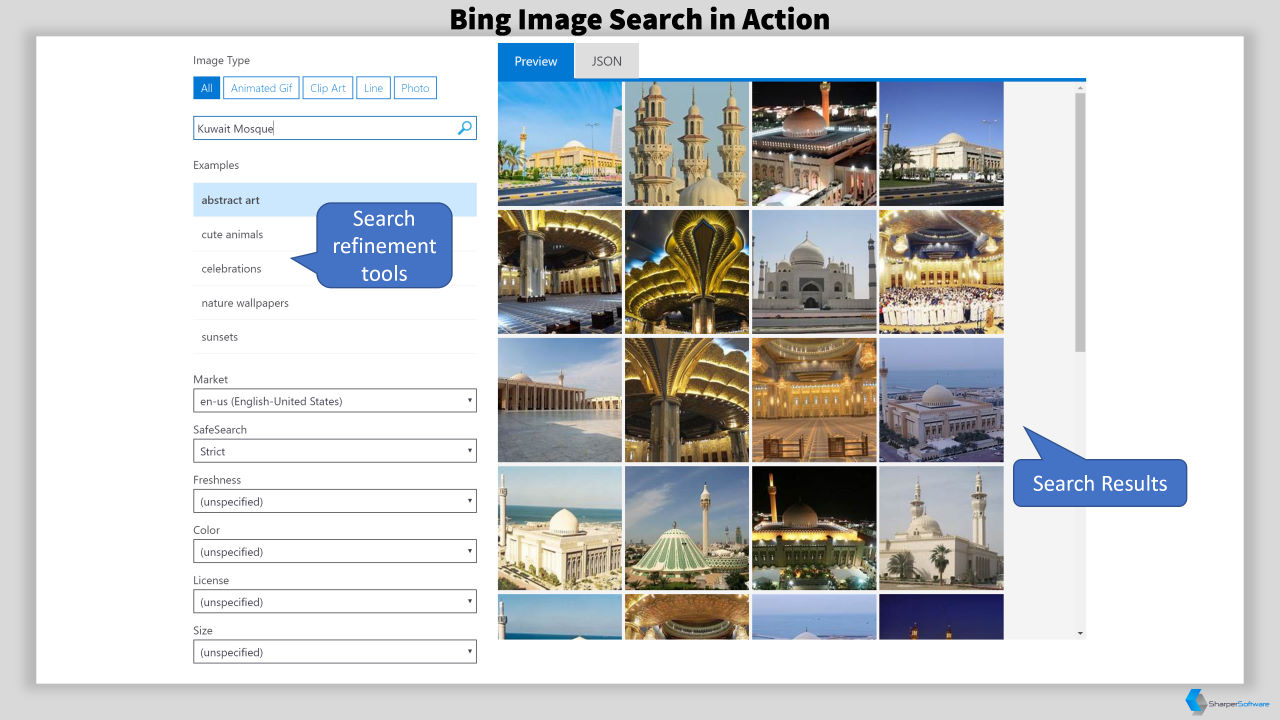Choose the celebrations example query

tap(335, 268)
